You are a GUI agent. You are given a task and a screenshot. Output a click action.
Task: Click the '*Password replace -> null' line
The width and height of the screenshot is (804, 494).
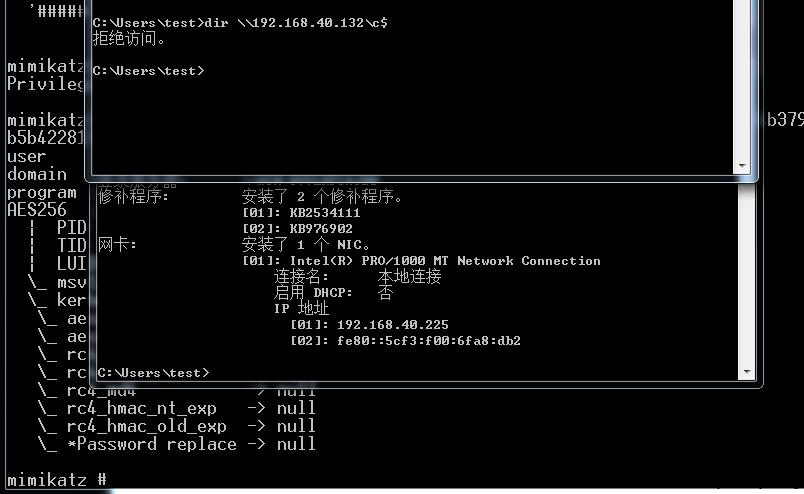[x=177, y=444]
